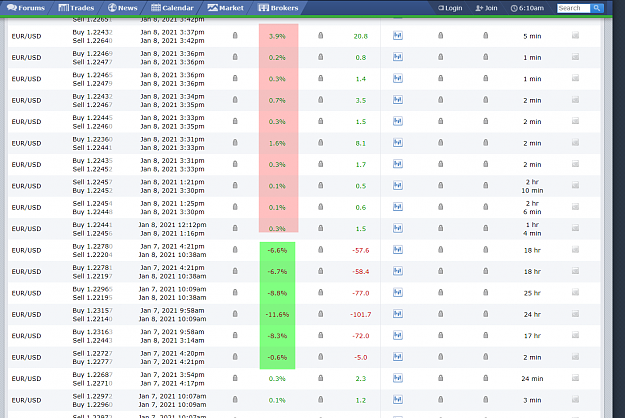Click lock icon left of the 20.8 pips value
This screenshot has height=418, width=625.
point(320,35)
